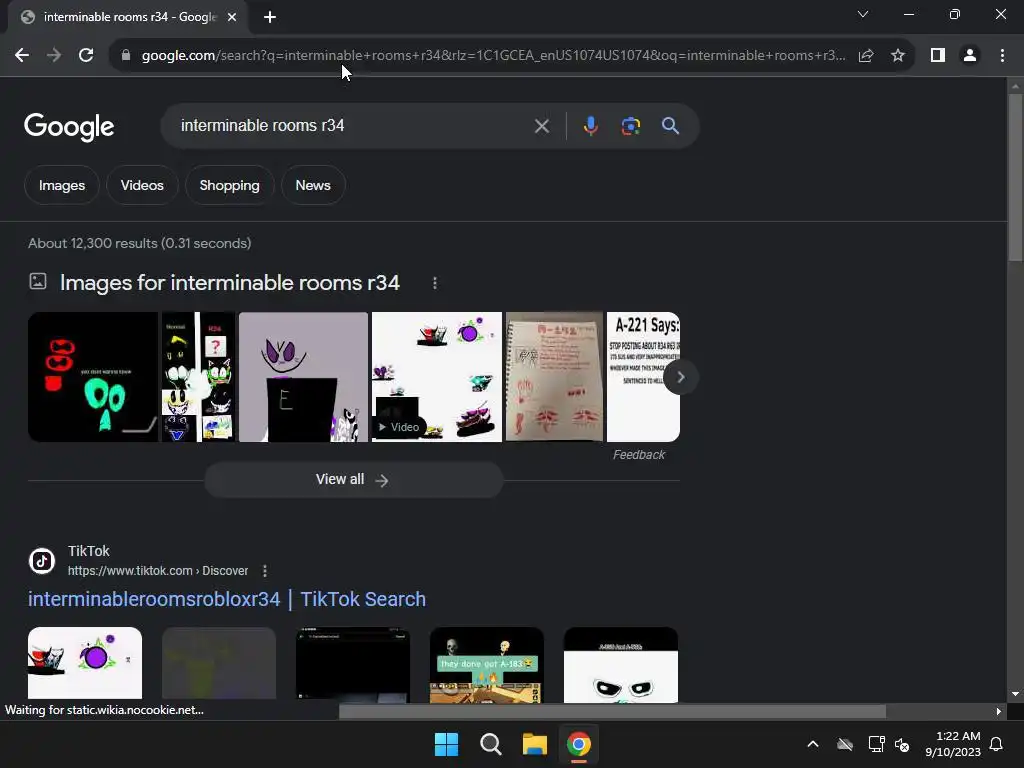Switch to the Shopping filter
The width and height of the screenshot is (1024, 768).
(x=229, y=185)
